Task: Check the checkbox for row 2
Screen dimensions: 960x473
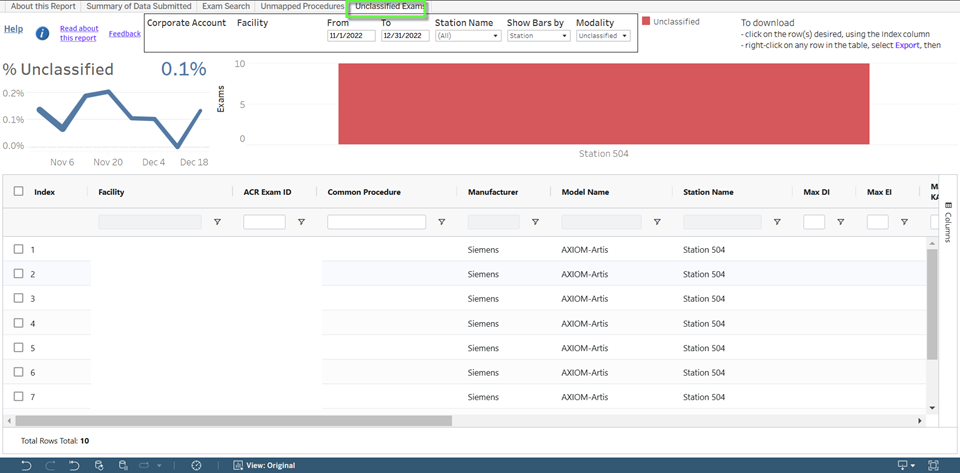Action: [x=18, y=274]
